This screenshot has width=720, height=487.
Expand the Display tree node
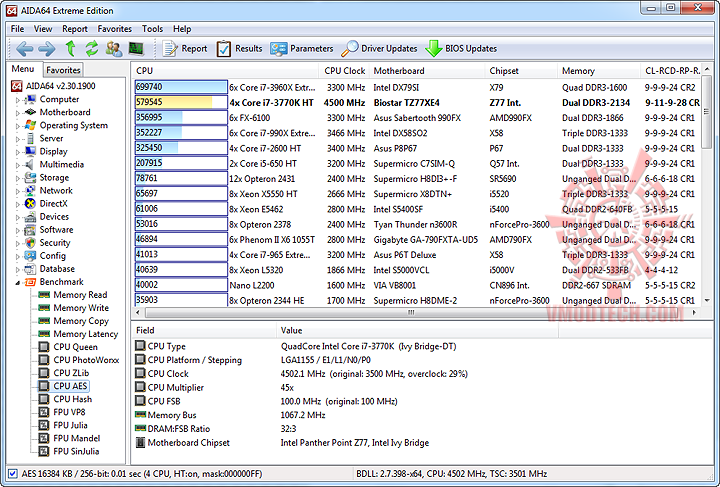(x=17, y=152)
